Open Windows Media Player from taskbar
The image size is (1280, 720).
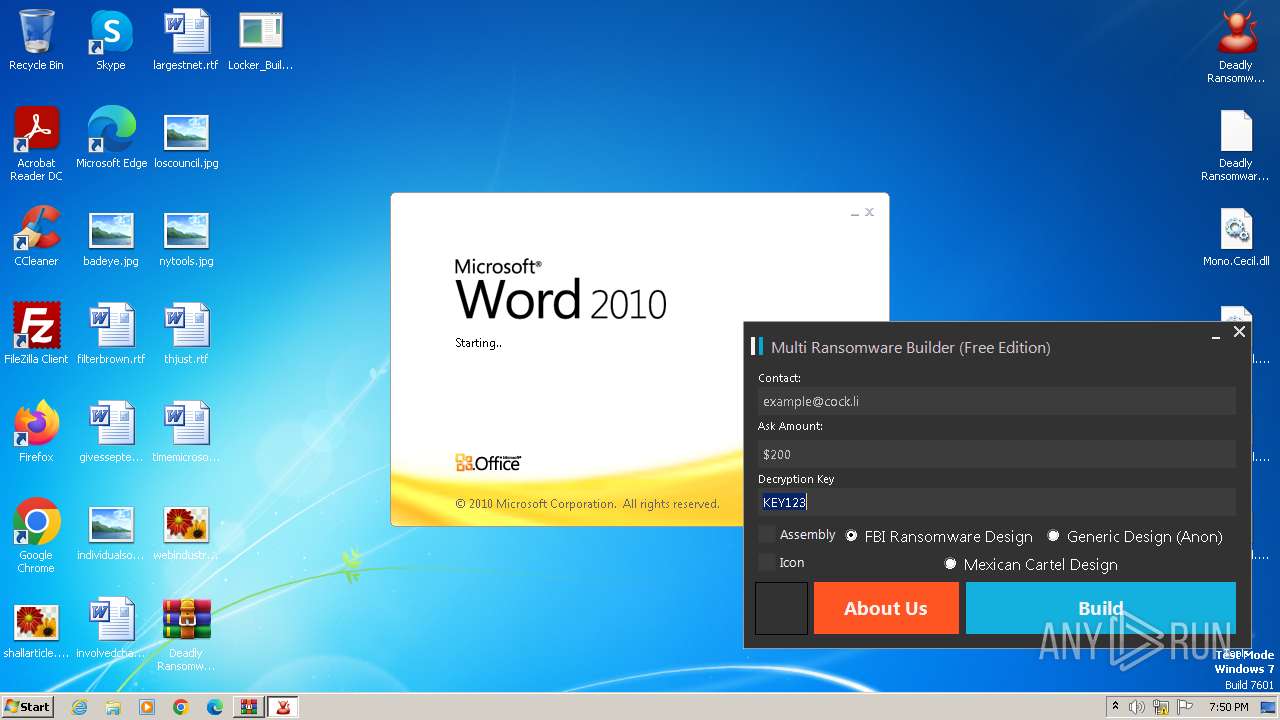pyautogui.click(x=147, y=707)
